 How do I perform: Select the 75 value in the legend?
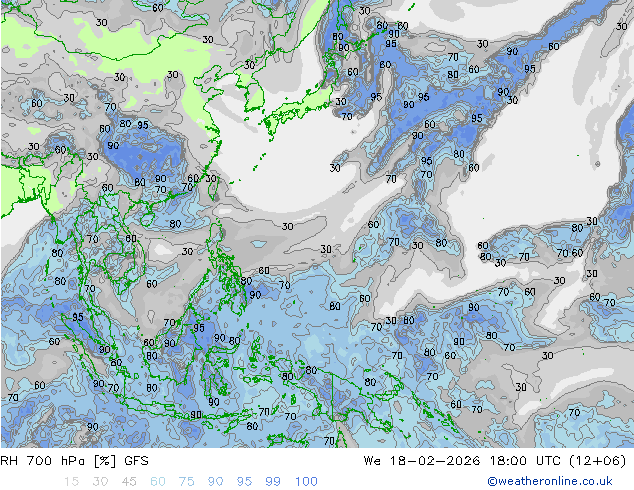[x=186, y=482]
